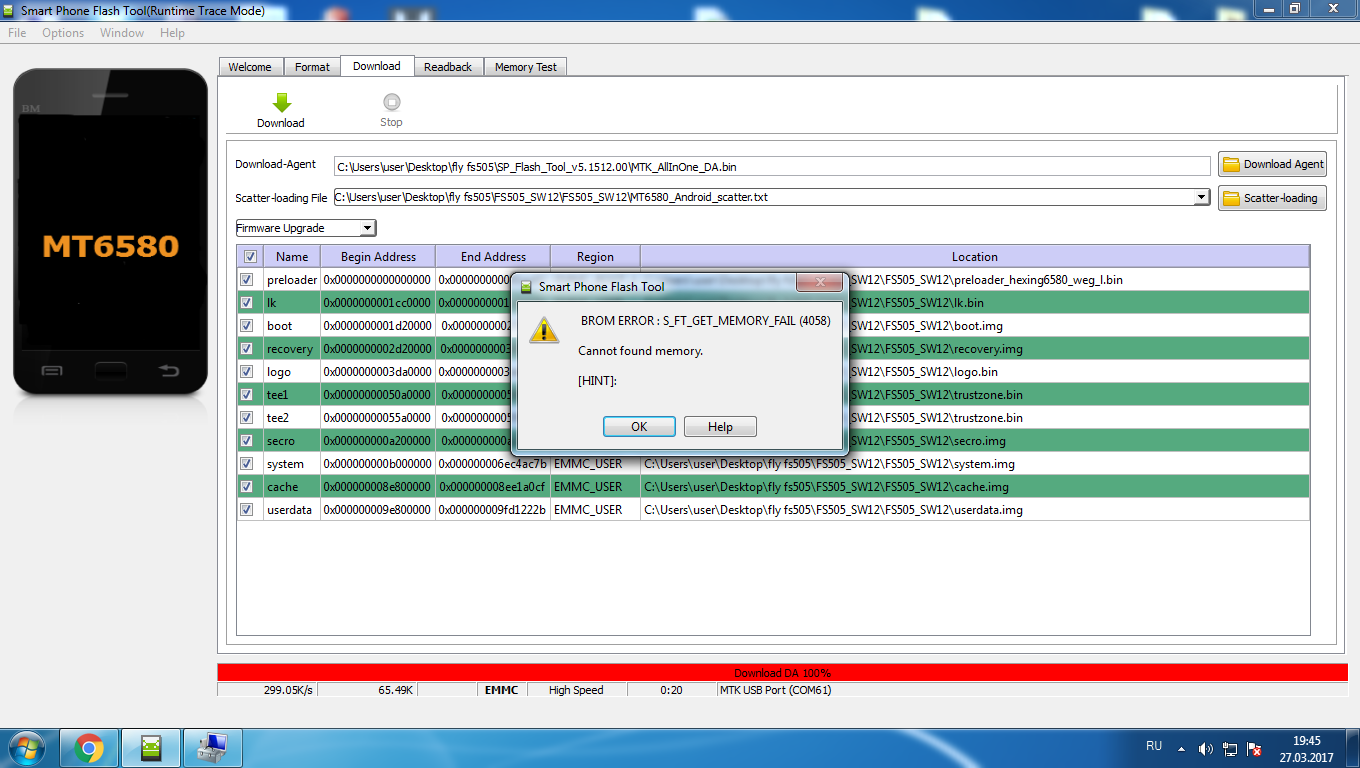The height and width of the screenshot is (768, 1360).
Task: Uncheck the tee2 partition checkbox
Action: pyautogui.click(x=247, y=417)
